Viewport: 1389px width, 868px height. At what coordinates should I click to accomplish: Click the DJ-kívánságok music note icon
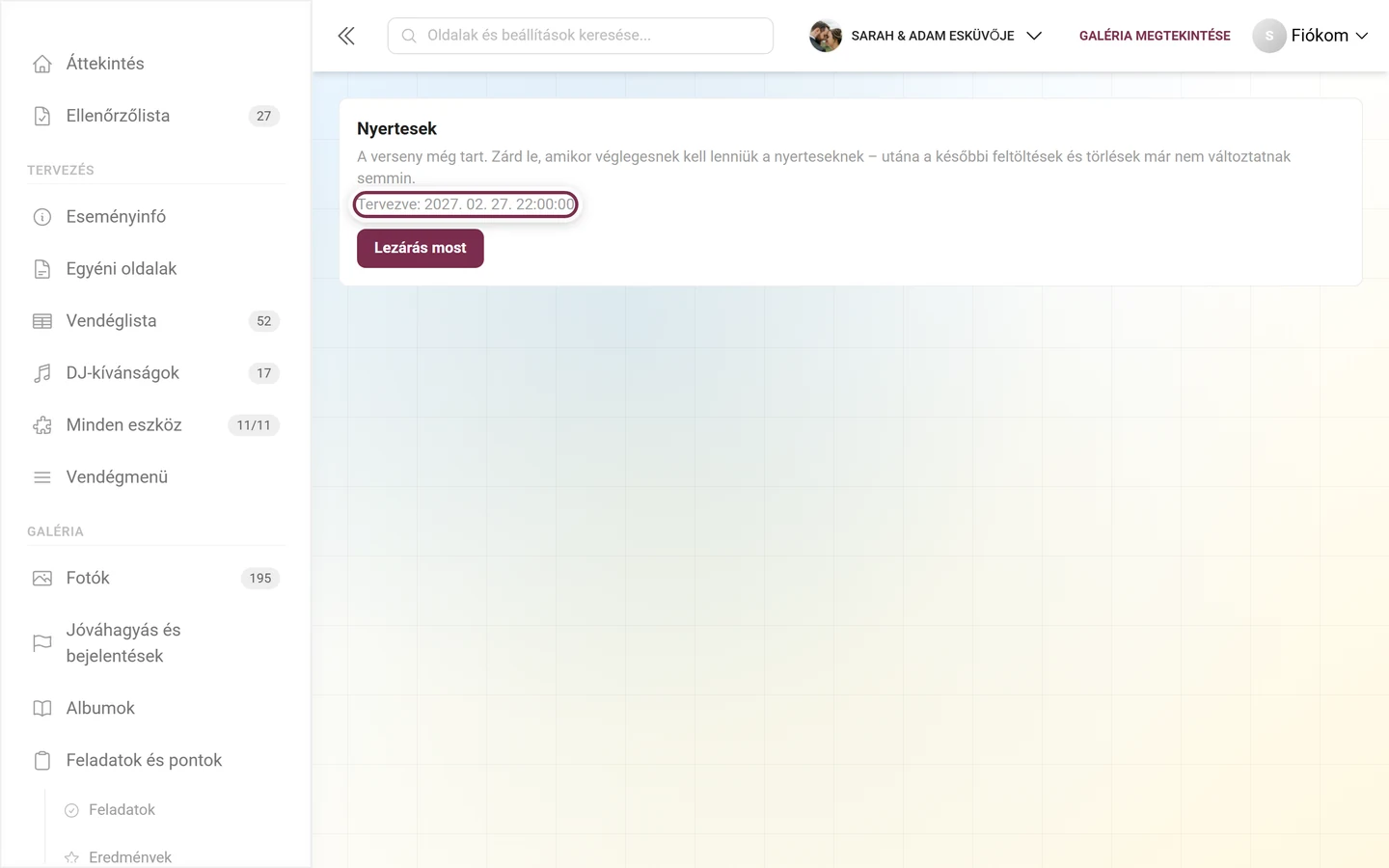pos(42,373)
